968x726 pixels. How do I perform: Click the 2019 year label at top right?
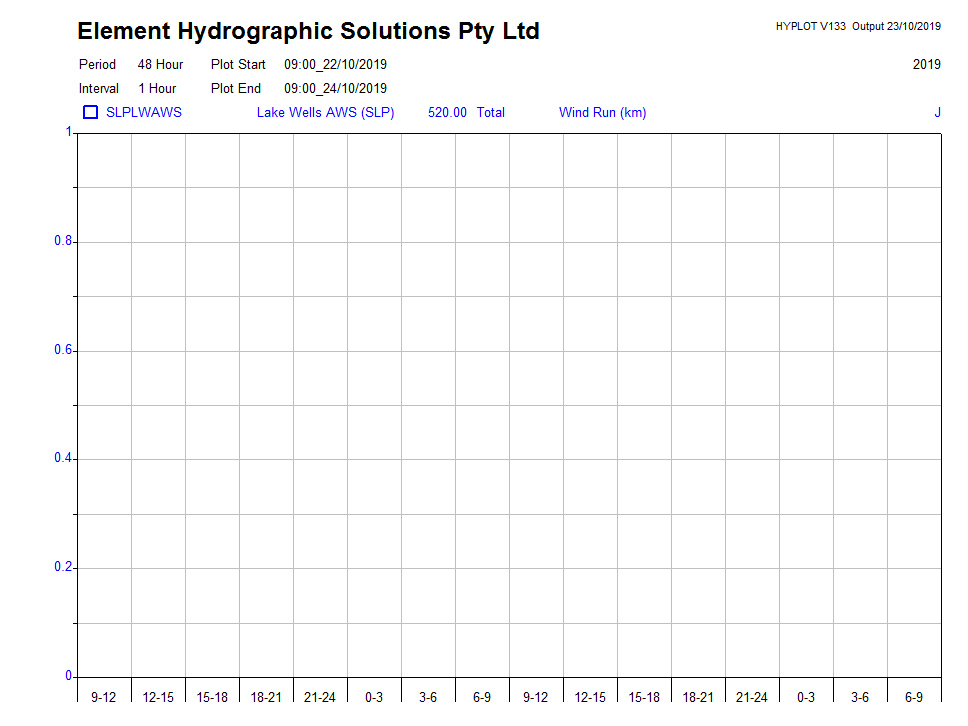[x=926, y=64]
